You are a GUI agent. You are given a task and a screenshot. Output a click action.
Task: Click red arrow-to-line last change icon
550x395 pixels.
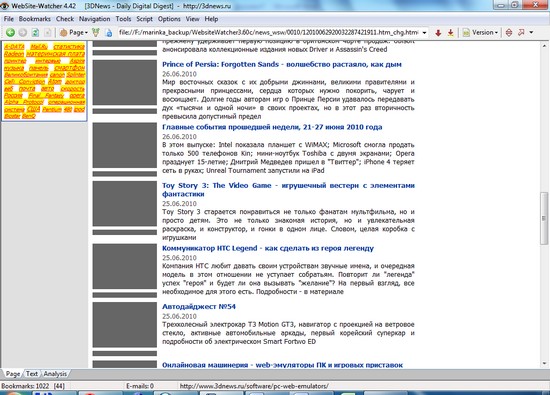[450, 33]
